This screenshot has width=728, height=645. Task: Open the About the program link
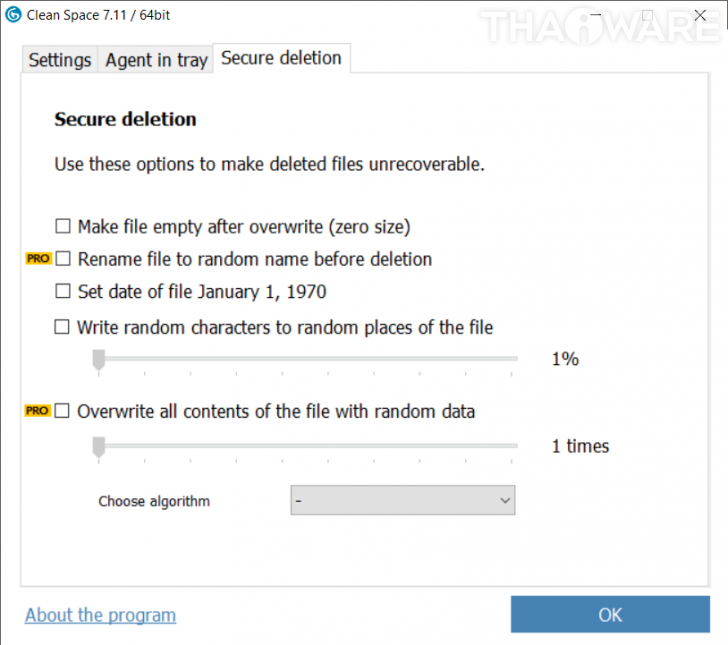click(100, 615)
